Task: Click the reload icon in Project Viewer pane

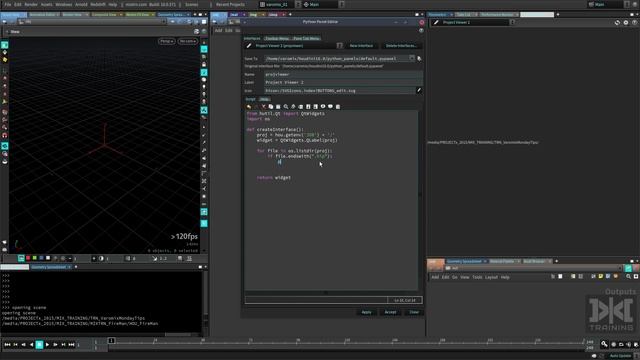Action: [617, 22]
